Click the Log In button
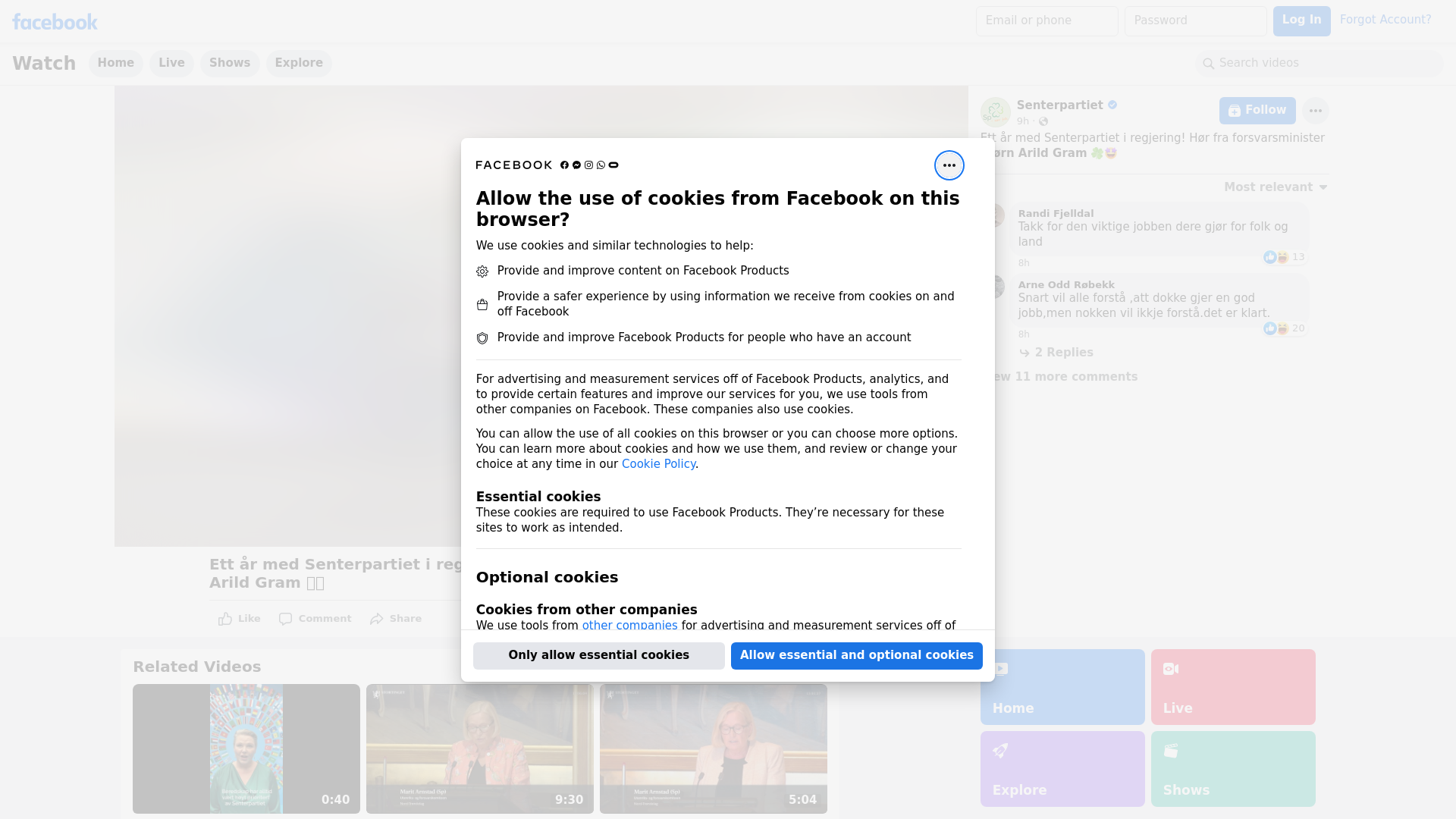This screenshot has height=819, width=1456. (1301, 21)
